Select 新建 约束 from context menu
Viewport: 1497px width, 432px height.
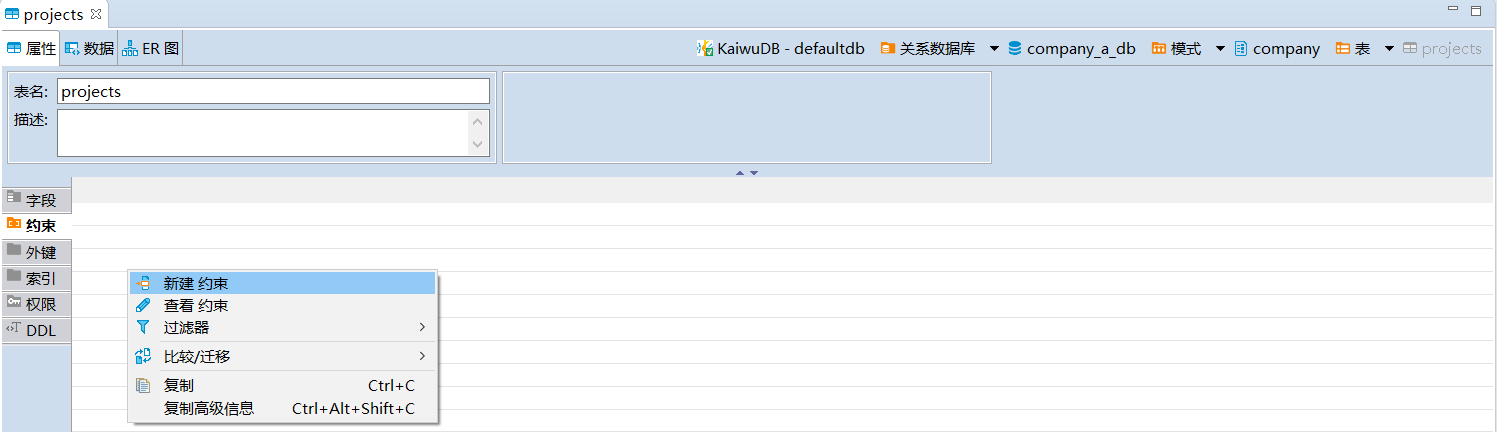tap(196, 284)
